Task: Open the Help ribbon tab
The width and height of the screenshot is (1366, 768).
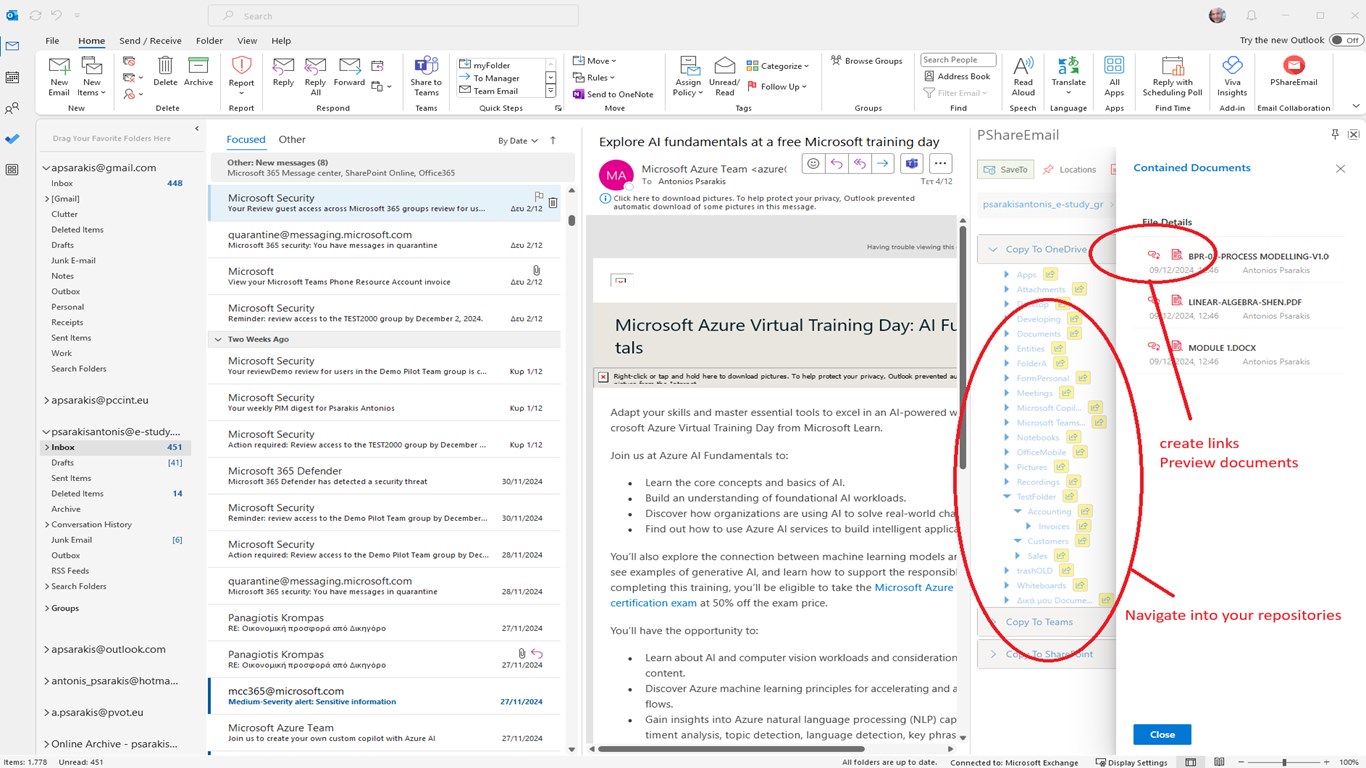Action: (x=281, y=41)
